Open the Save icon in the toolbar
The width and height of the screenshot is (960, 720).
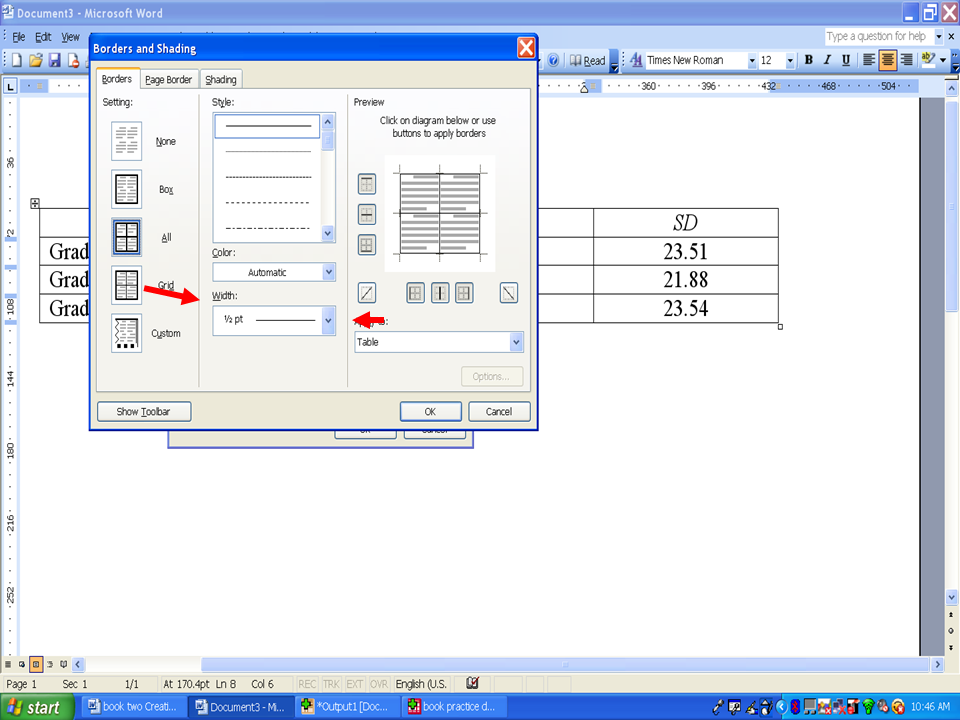point(55,60)
